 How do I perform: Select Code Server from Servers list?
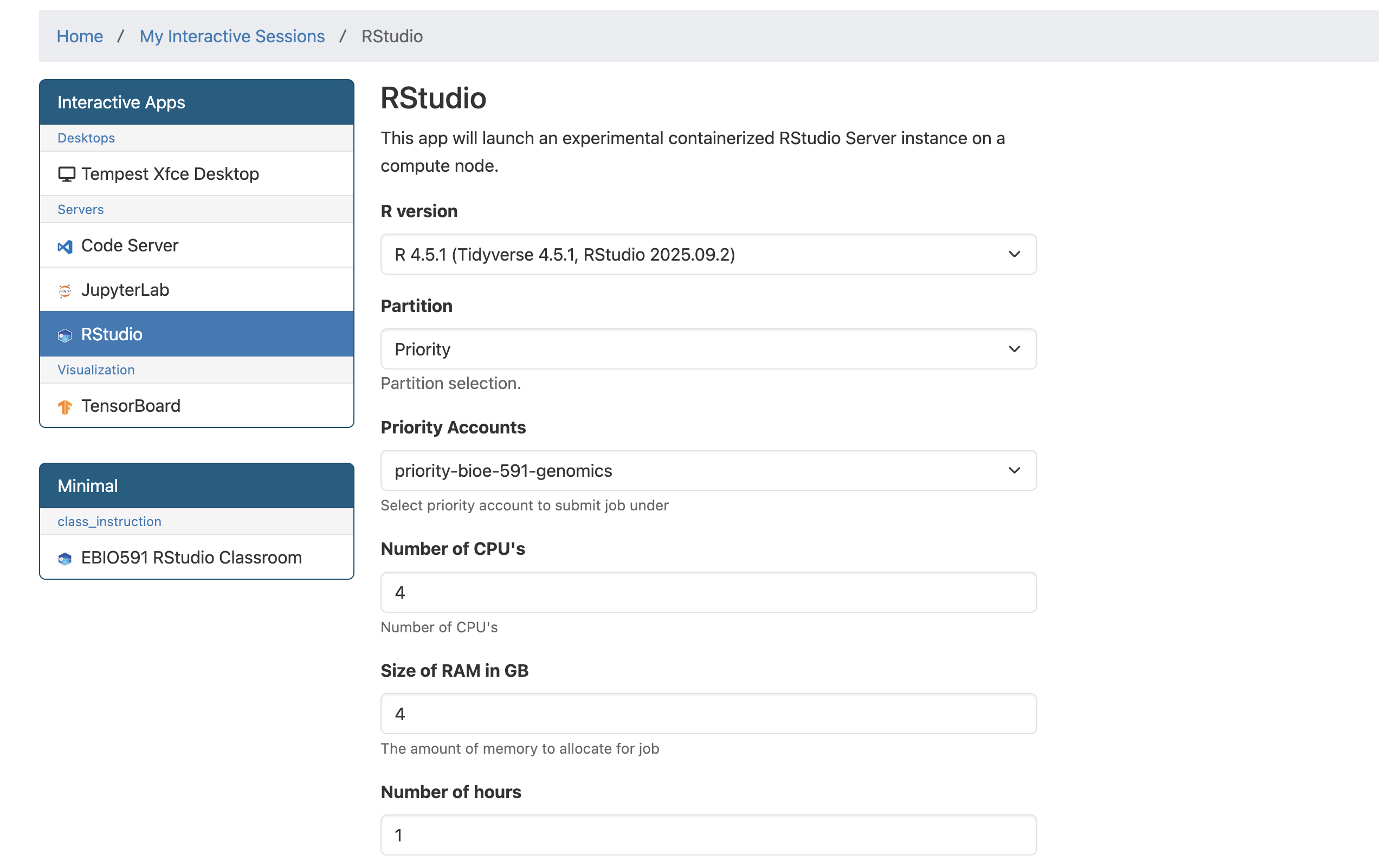[130, 245]
